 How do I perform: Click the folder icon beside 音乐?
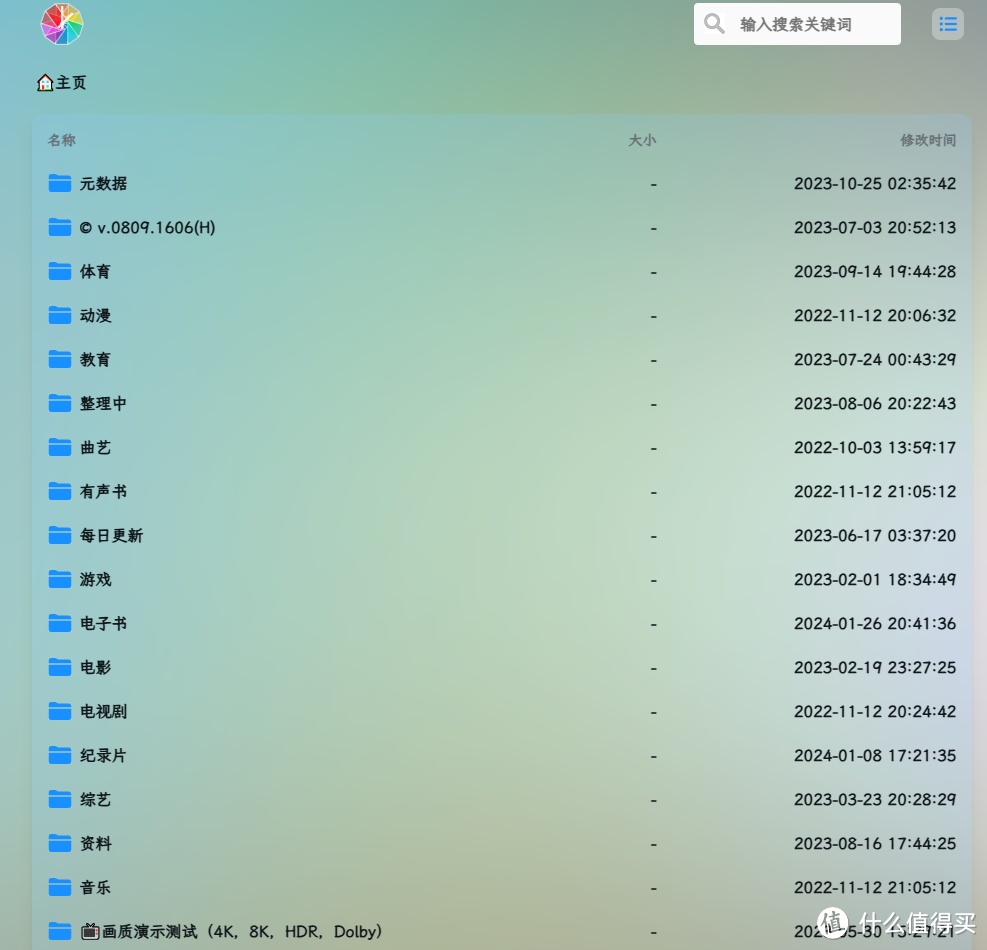click(x=60, y=887)
